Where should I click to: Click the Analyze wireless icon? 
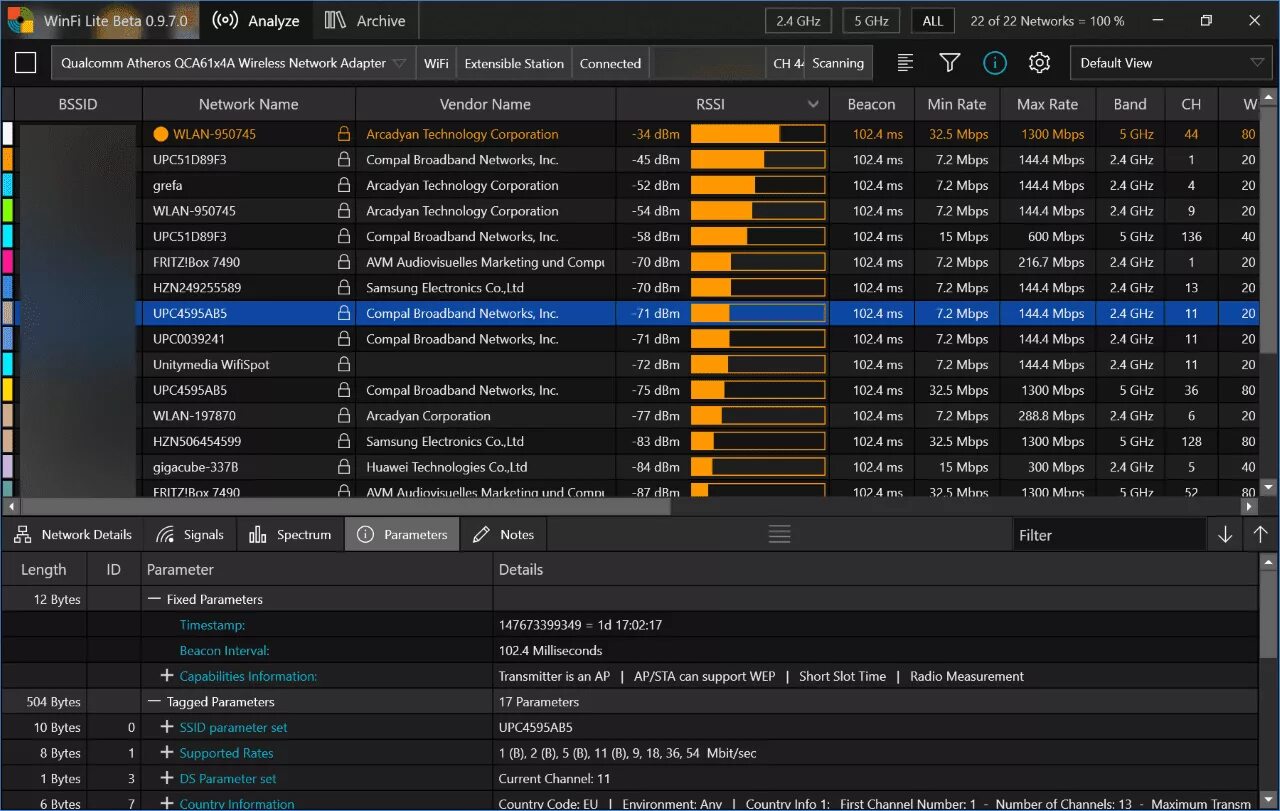(x=226, y=20)
